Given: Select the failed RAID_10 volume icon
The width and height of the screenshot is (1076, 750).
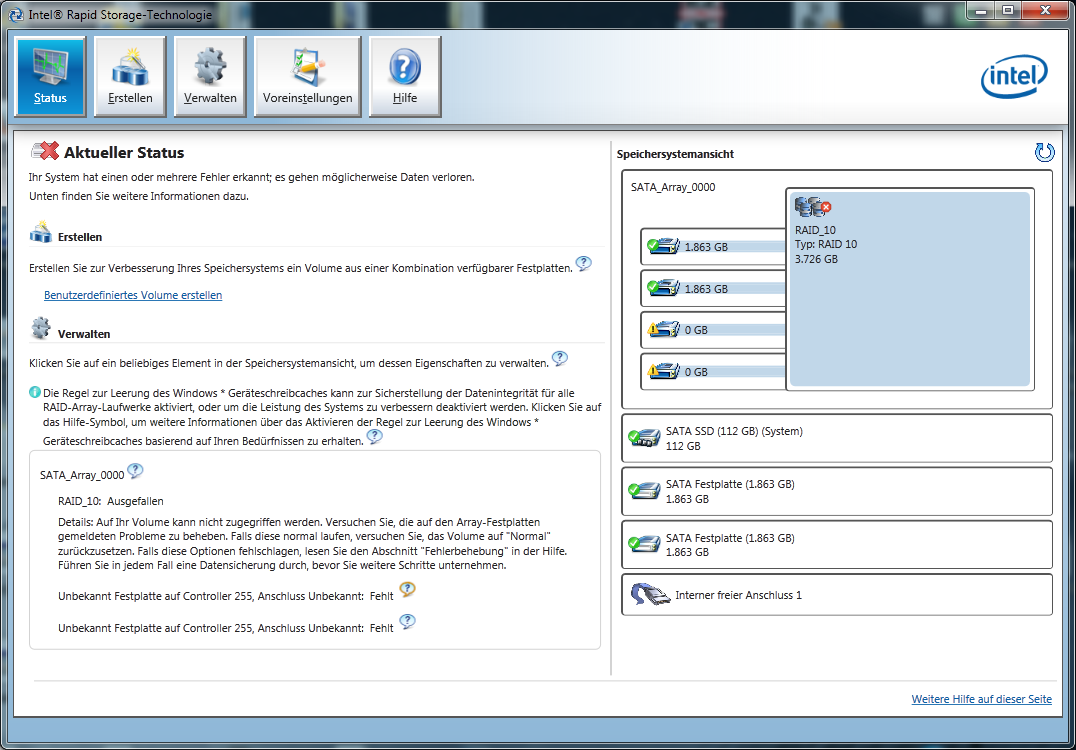Looking at the screenshot, I should click(812, 207).
